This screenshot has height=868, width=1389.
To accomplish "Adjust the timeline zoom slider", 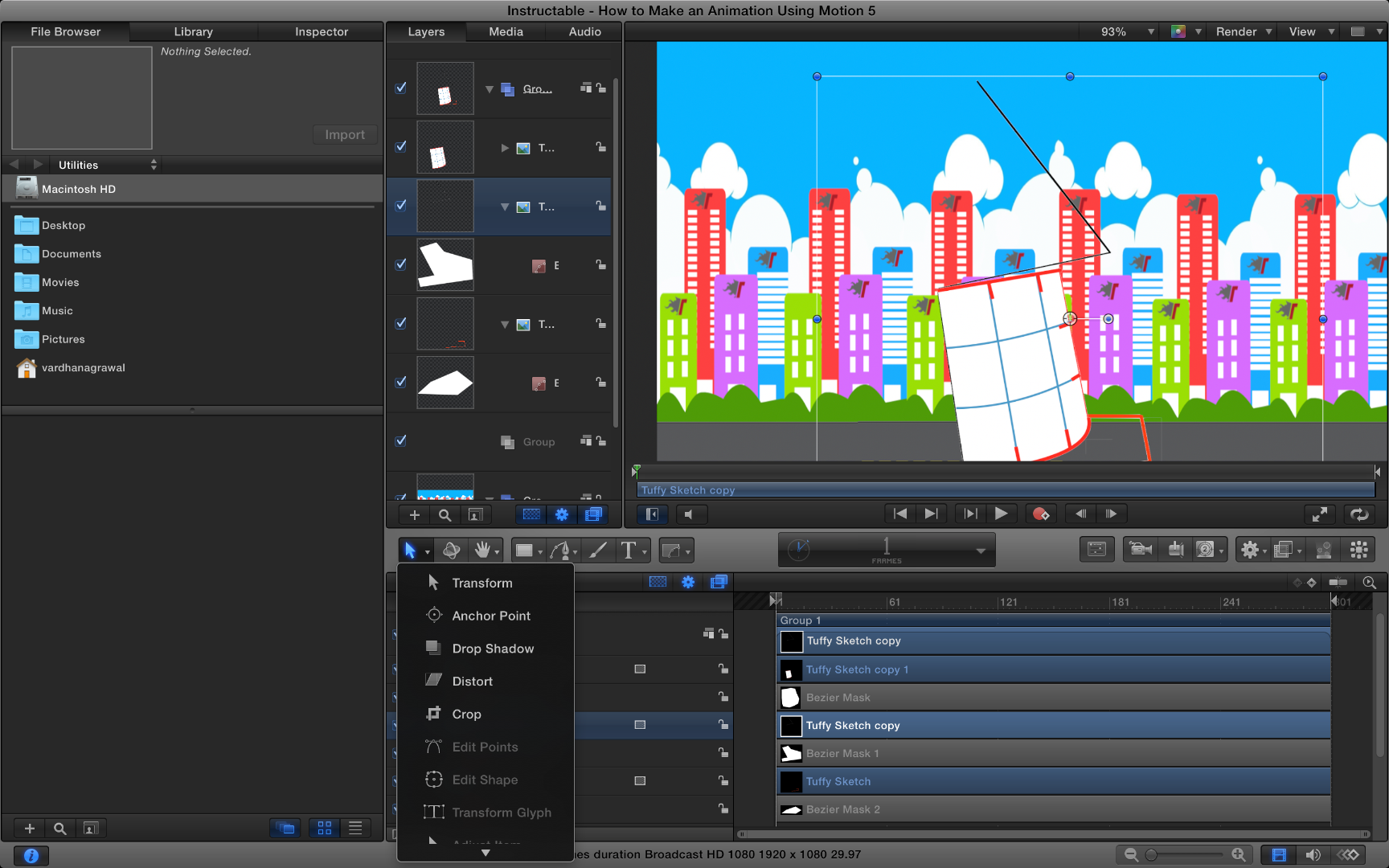I will tap(1185, 855).
